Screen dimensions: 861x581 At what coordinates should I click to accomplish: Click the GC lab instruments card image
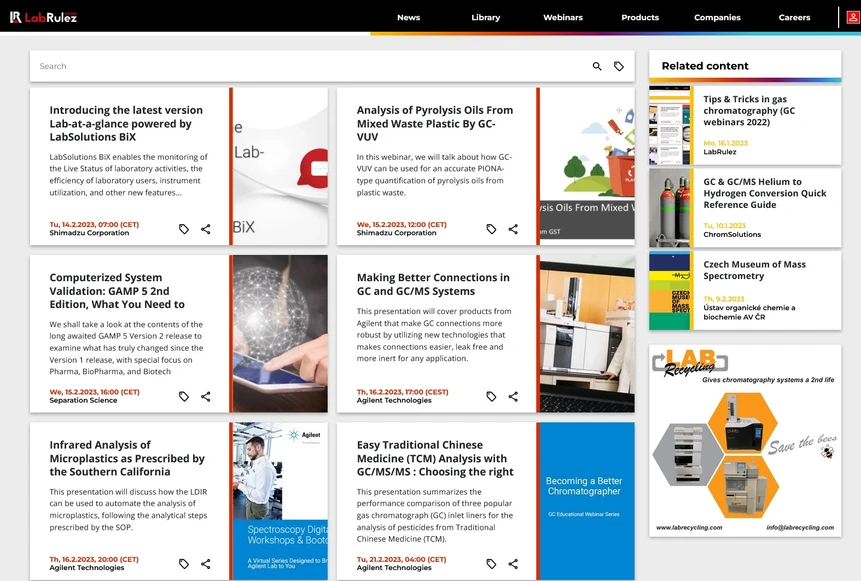[587, 334]
